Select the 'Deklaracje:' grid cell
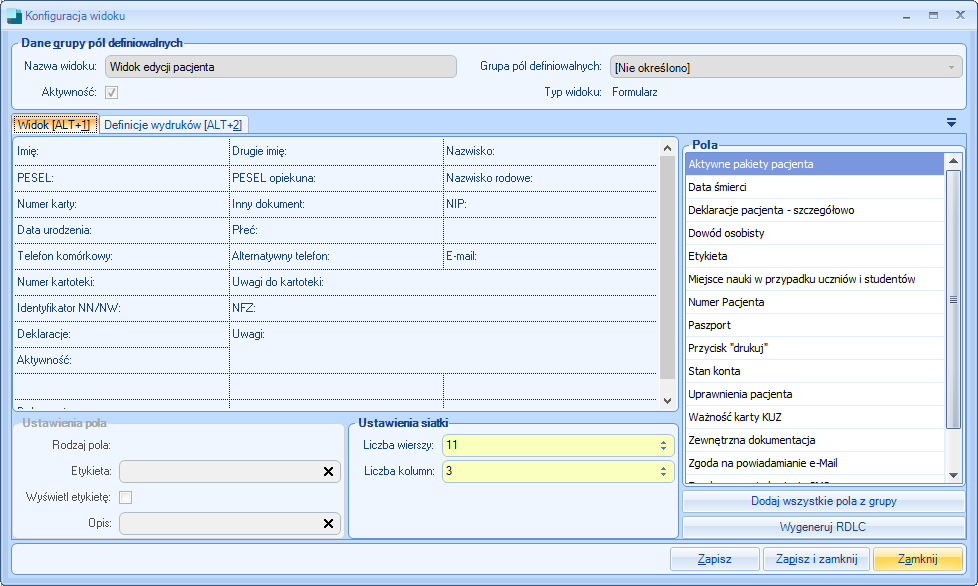The image size is (978, 586). tap(122, 335)
